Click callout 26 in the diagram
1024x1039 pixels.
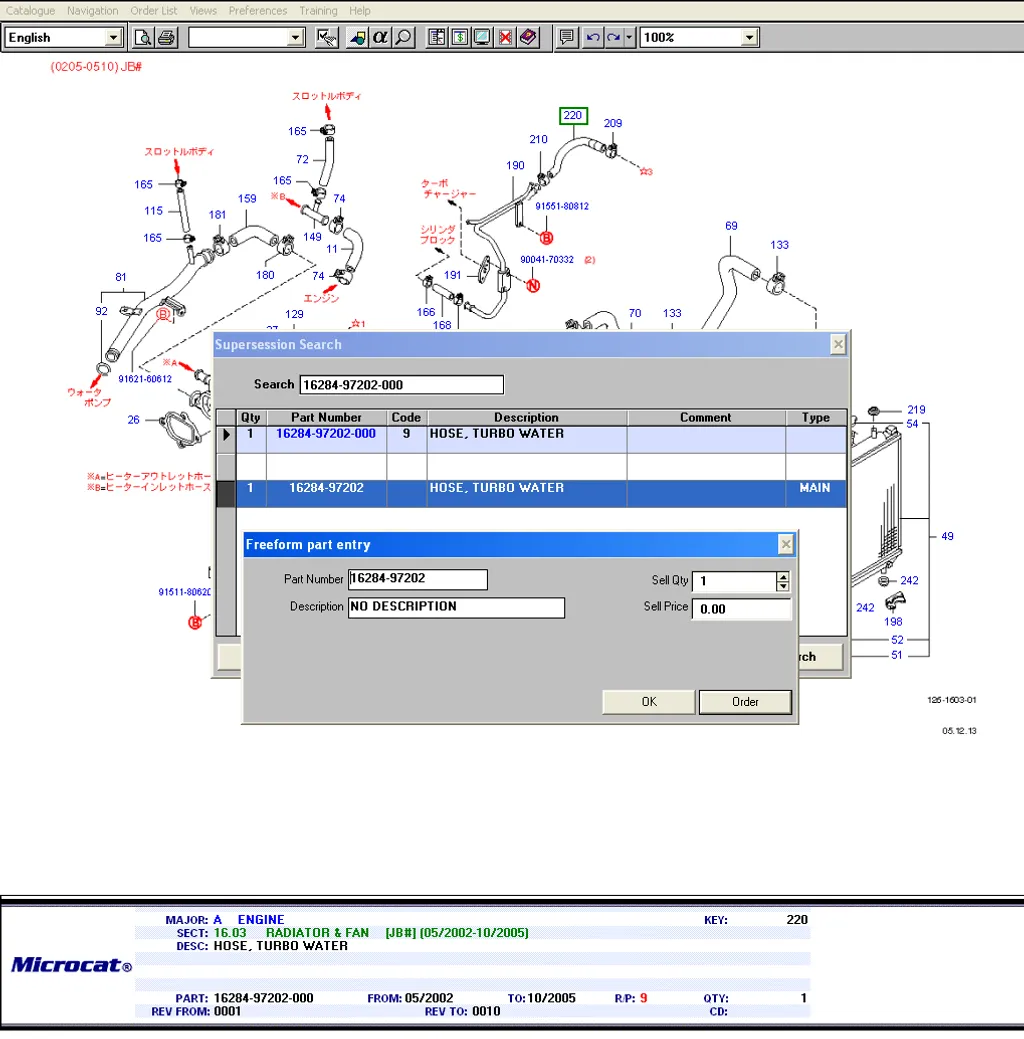[x=133, y=419]
